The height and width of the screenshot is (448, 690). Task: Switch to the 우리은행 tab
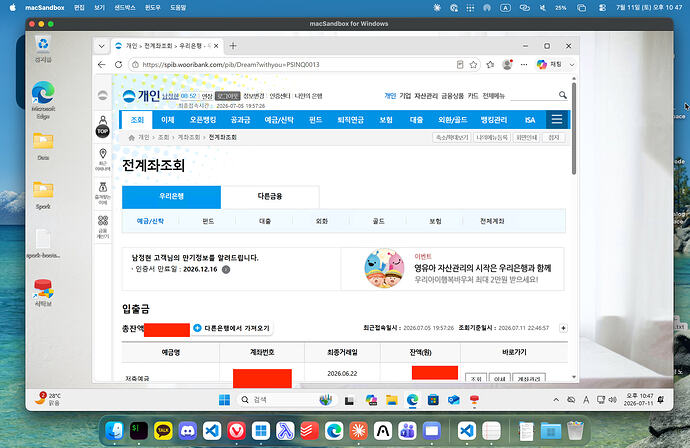[x=172, y=197]
